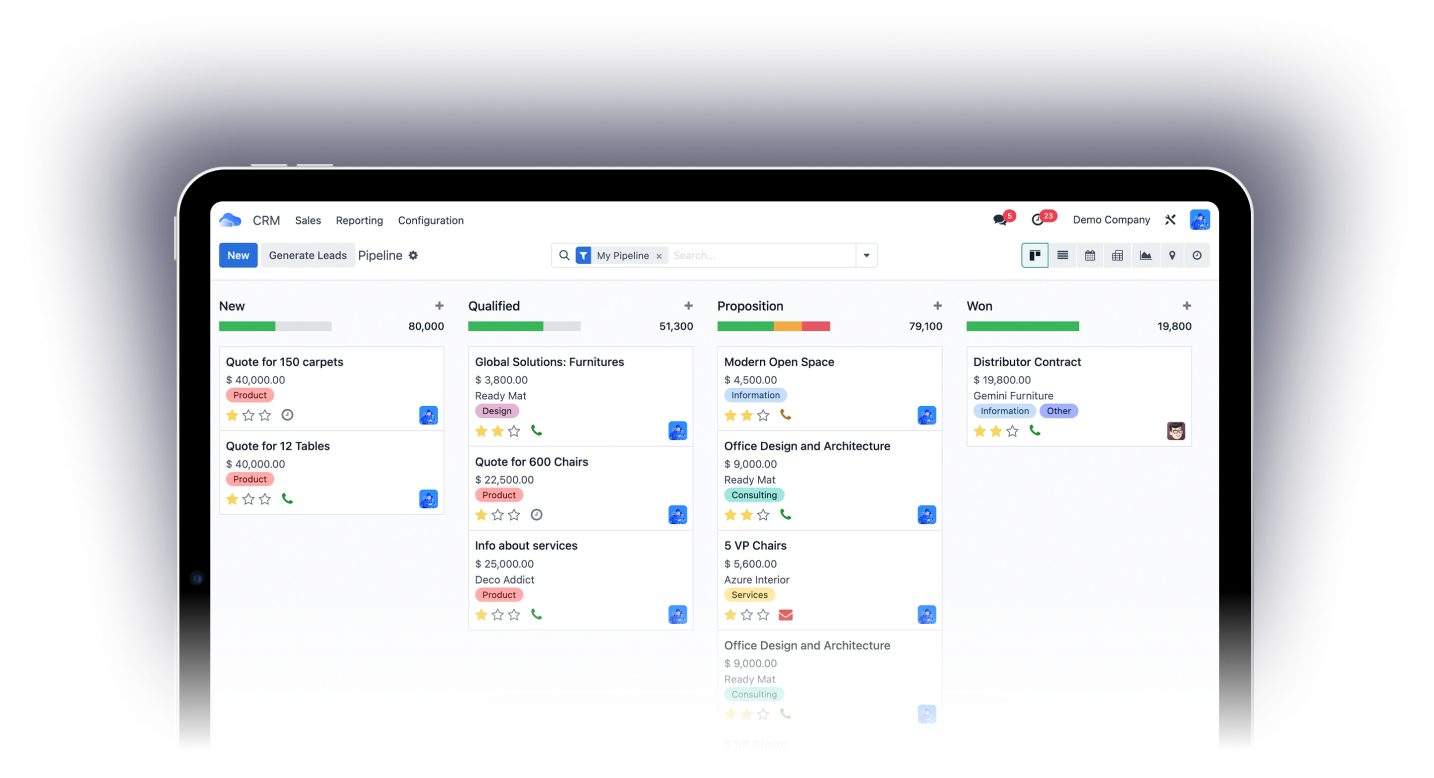Screen dimensions: 1434x778
Task: Toggle second star on Quote for 150 carpets
Action: click(x=249, y=415)
